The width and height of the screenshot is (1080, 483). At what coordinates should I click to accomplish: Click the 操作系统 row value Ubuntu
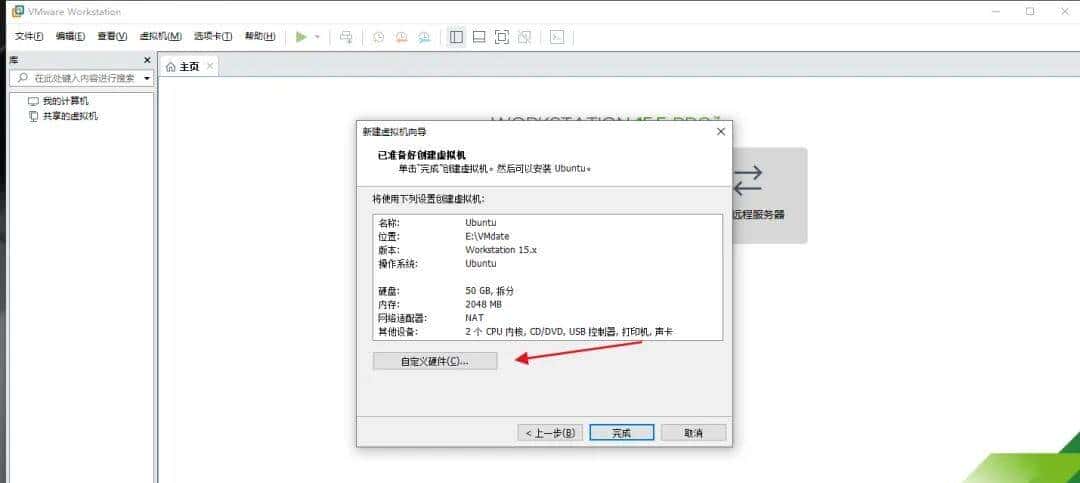(x=481, y=263)
